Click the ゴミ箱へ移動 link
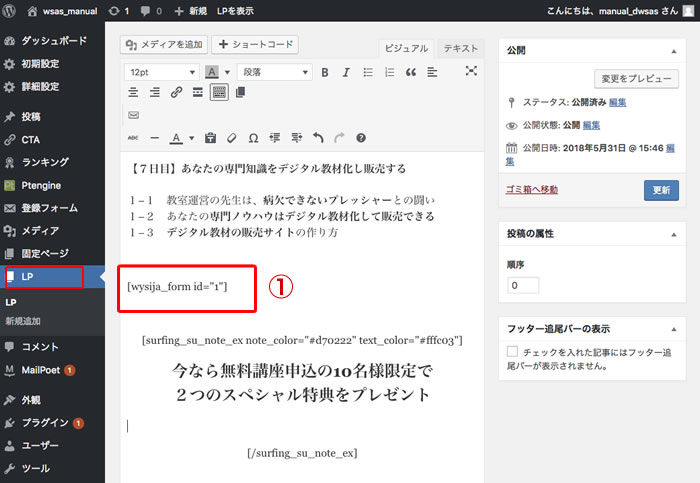The height and width of the screenshot is (483, 700). pos(532,190)
